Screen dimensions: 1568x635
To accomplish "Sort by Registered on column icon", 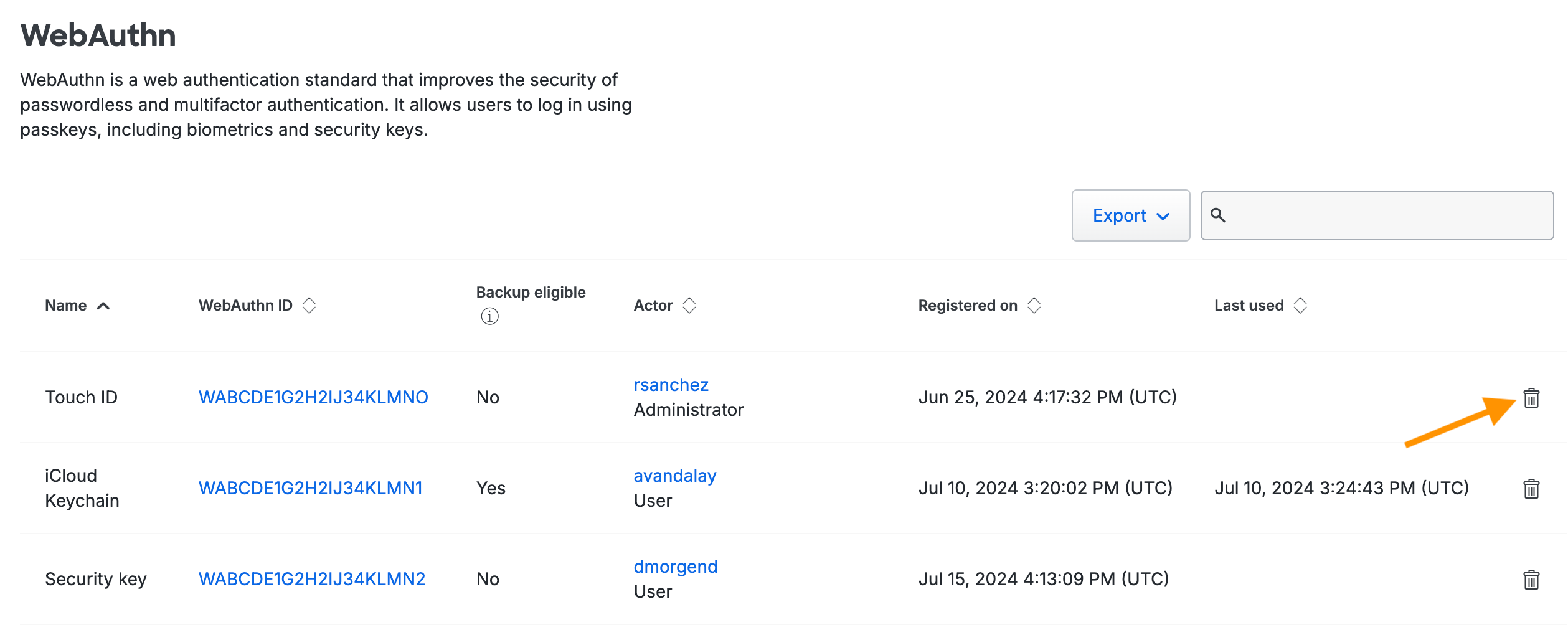I will [x=1034, y=306].
